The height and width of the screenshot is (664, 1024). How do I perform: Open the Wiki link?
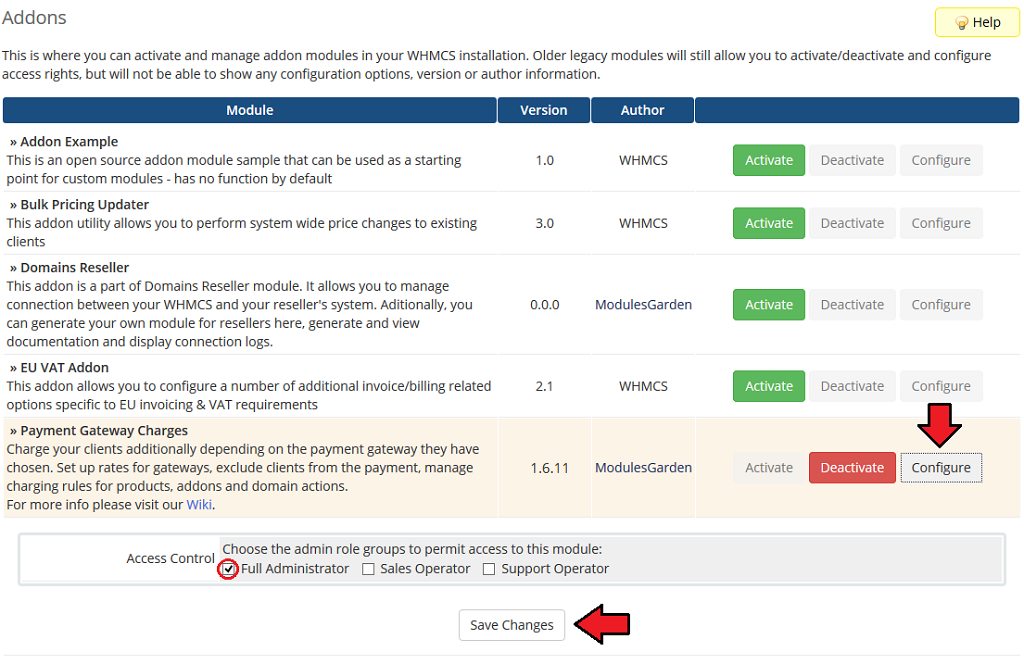coord(199,505)
